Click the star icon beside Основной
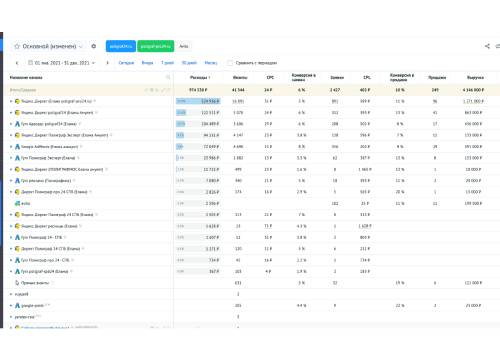 (17, 46)
